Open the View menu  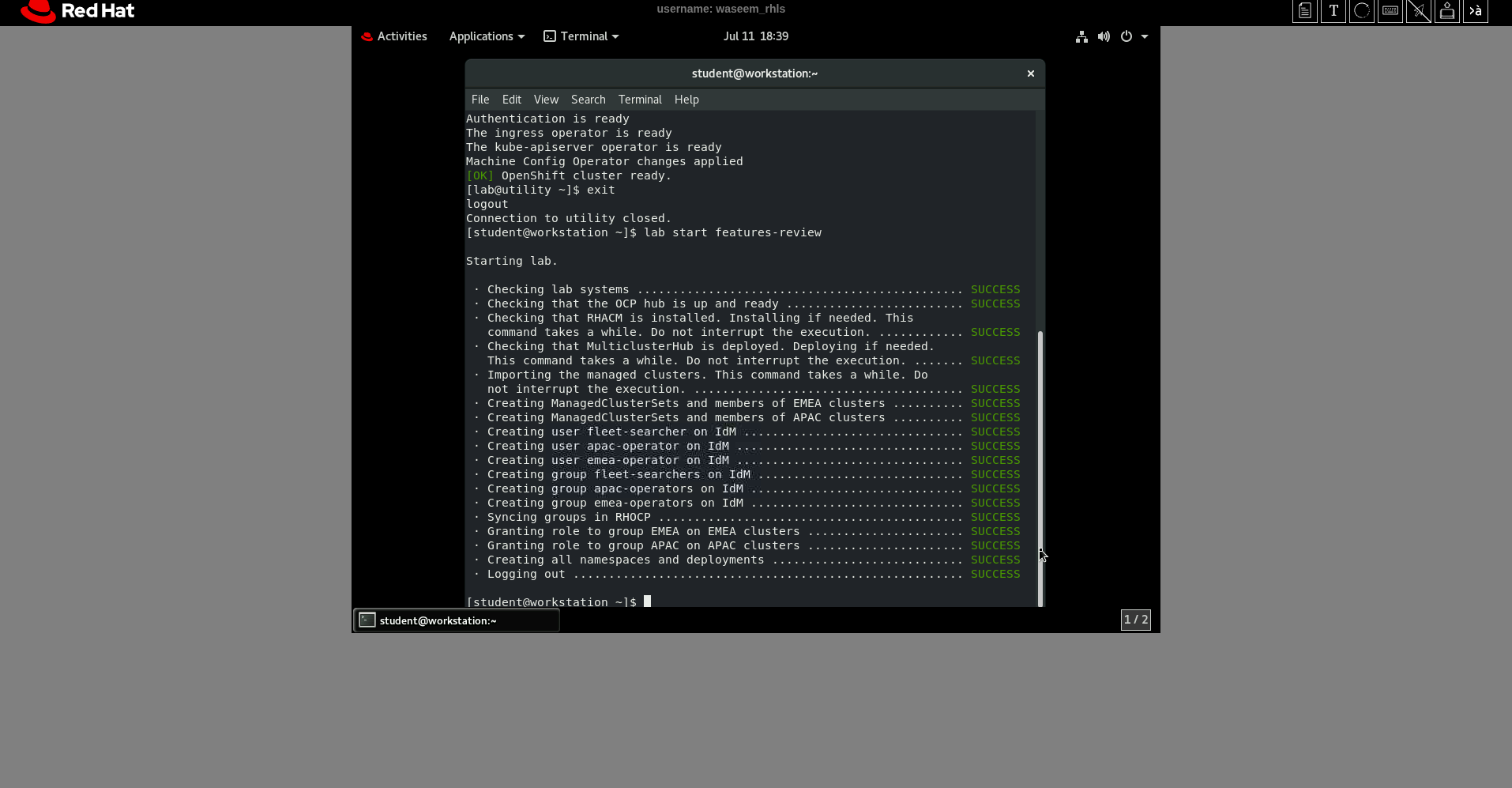(x=546, y=100)
